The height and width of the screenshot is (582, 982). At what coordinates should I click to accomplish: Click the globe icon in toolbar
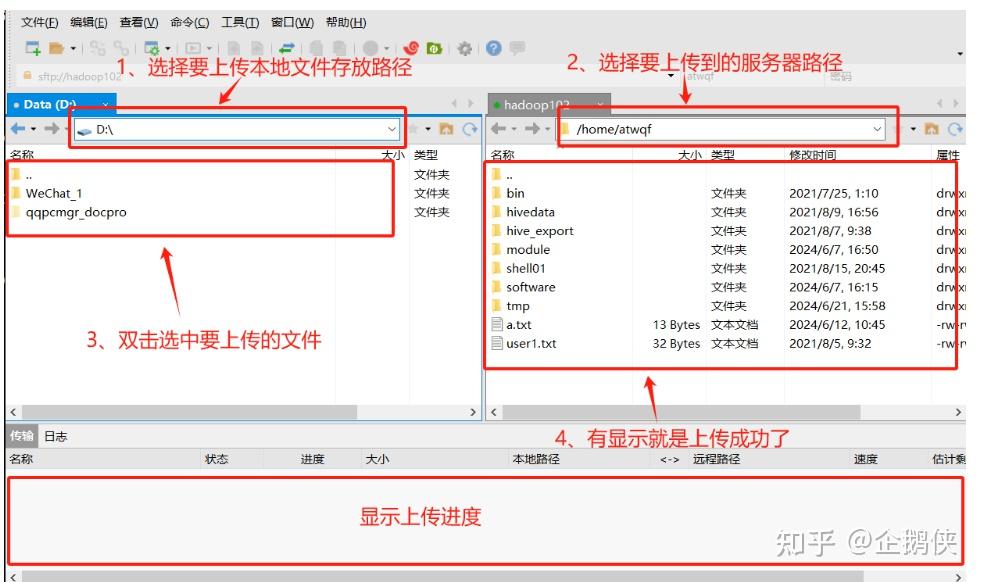371,48
